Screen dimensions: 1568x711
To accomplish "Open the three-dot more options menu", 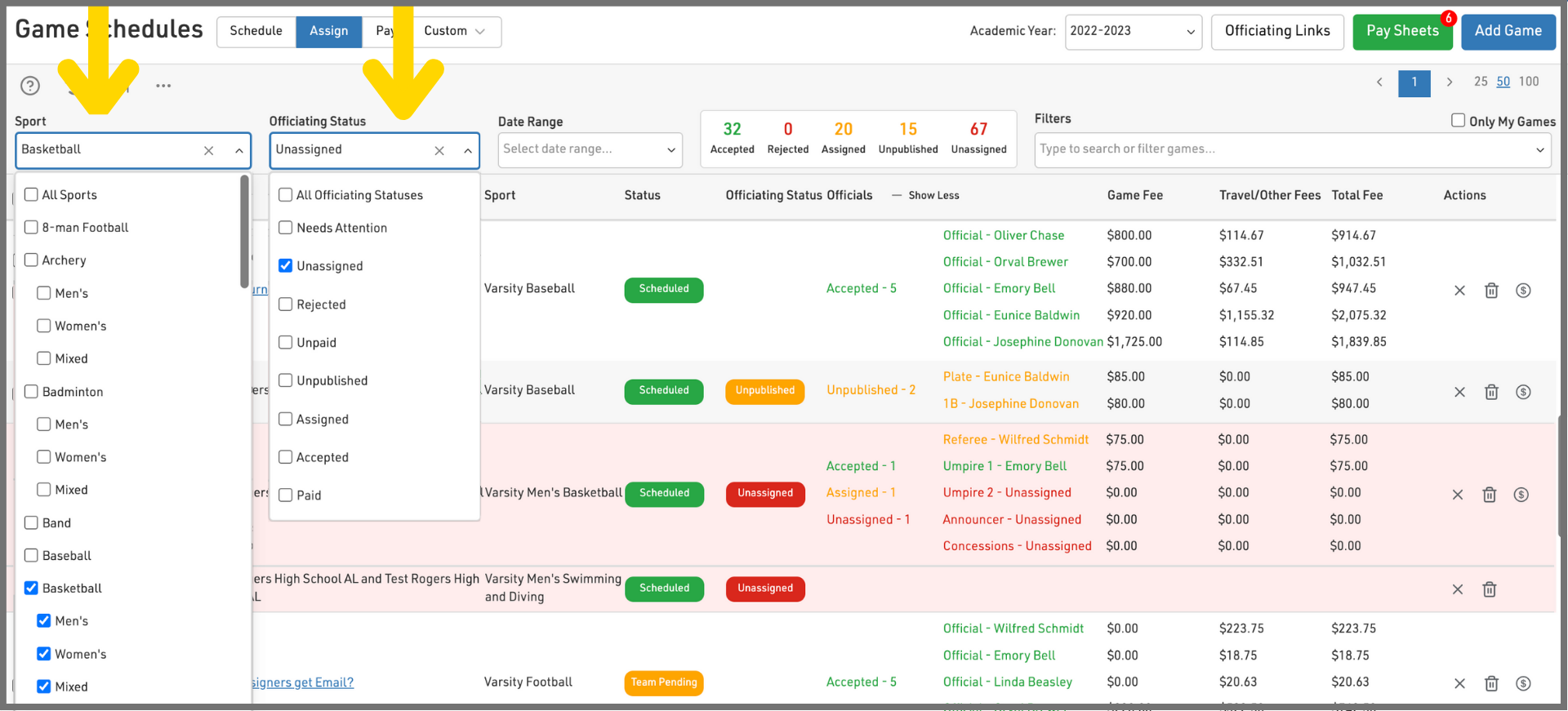I will [x=163, y=86].
